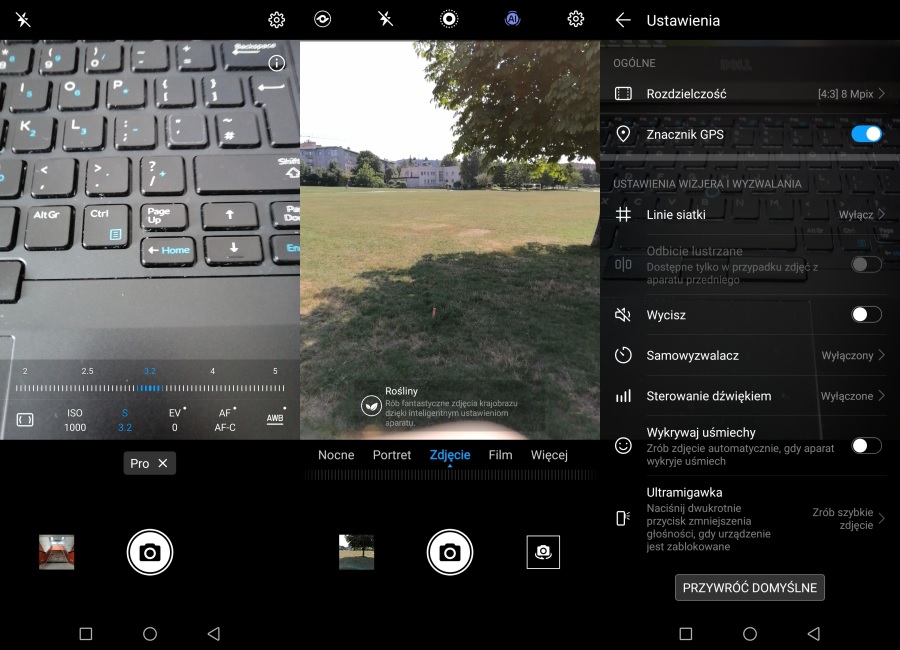The image size is (900, 650).
Task: Close the Pro mode chip
Action: (163, 463)
